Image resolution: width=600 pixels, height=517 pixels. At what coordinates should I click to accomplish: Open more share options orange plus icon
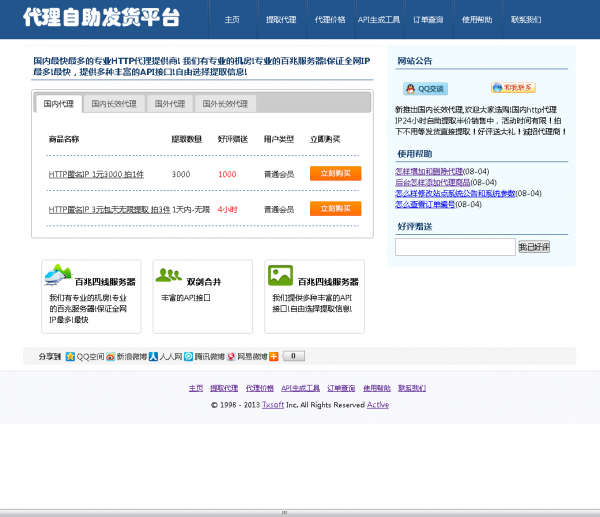point(274,356)
